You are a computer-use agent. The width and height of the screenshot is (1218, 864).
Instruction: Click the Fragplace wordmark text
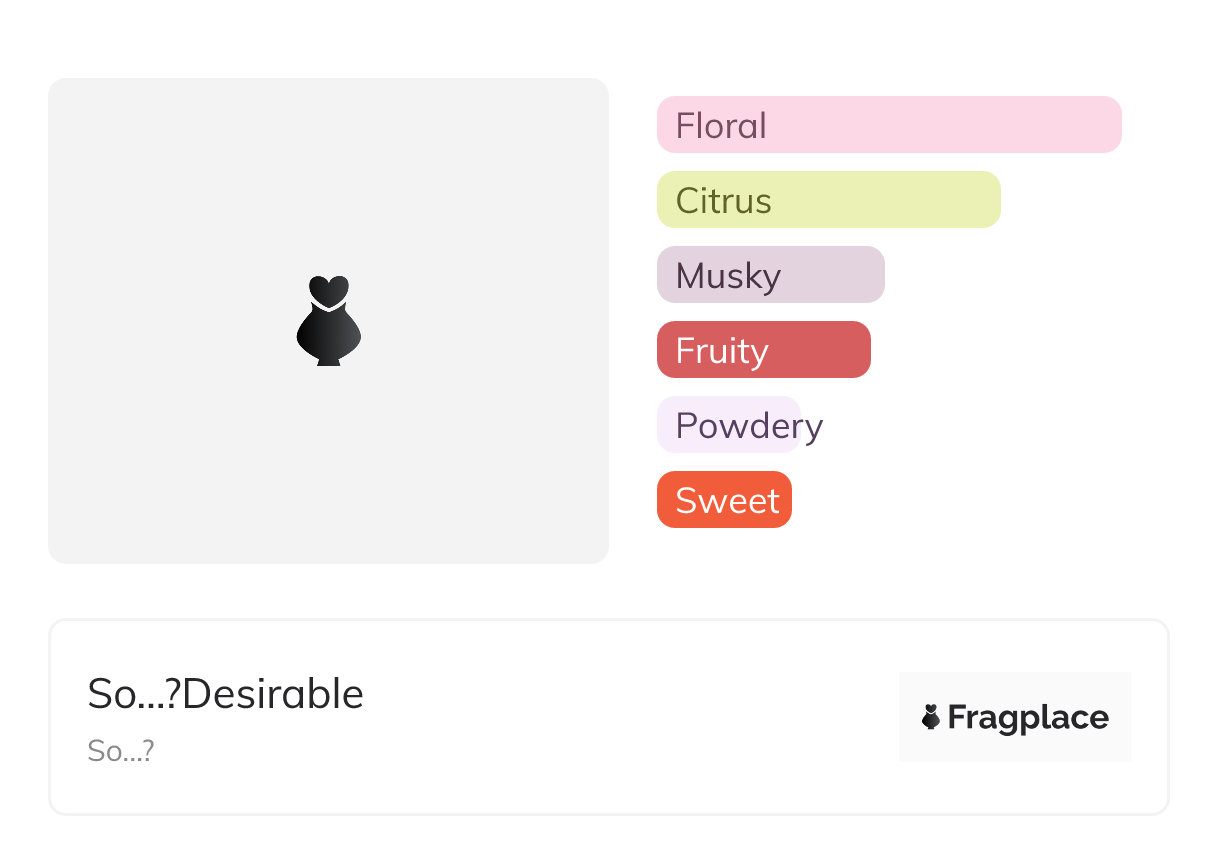pos(1028,718)
